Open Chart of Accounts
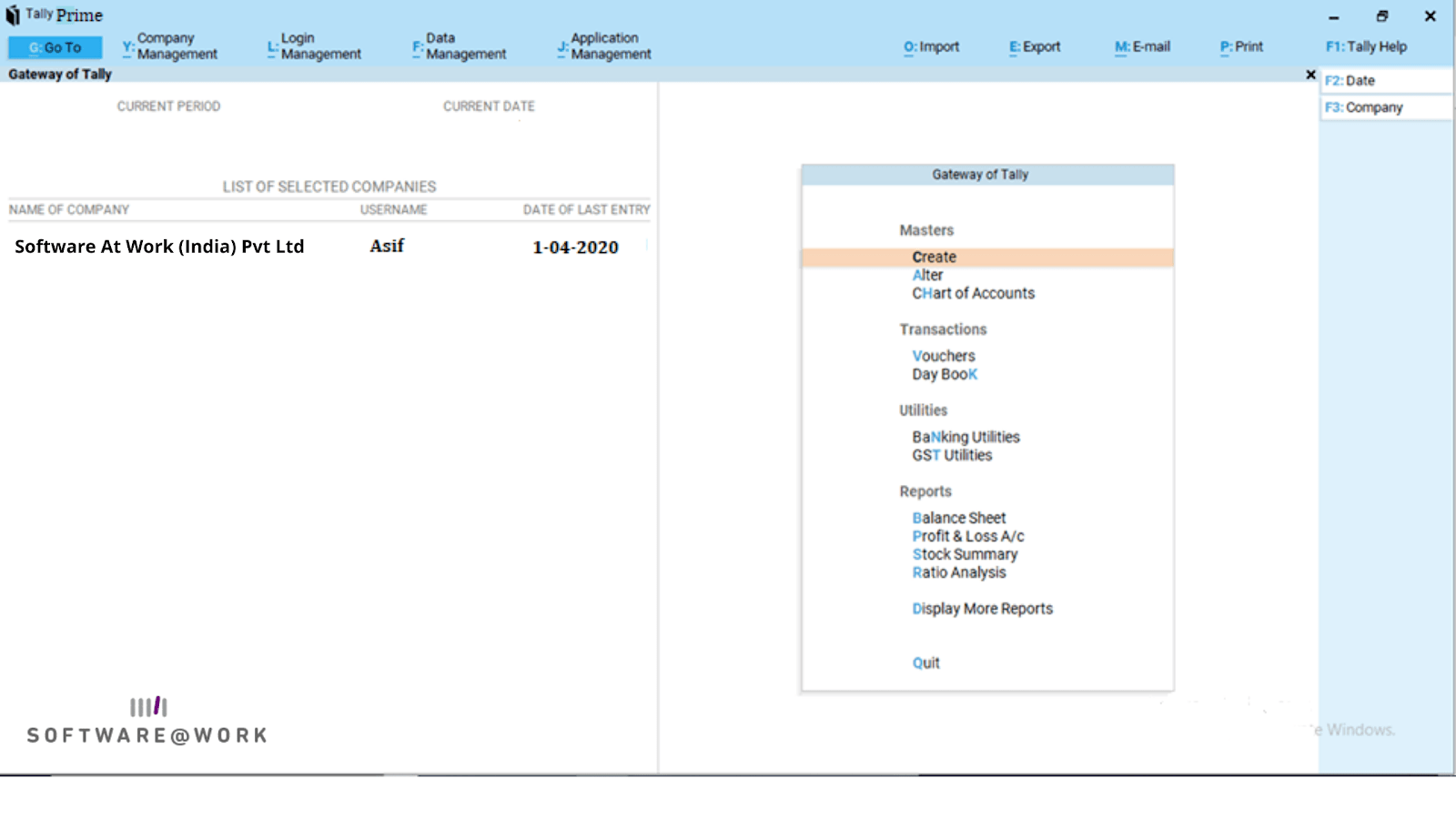Viewport: 1456px width, 819px height. click(973, 293)
